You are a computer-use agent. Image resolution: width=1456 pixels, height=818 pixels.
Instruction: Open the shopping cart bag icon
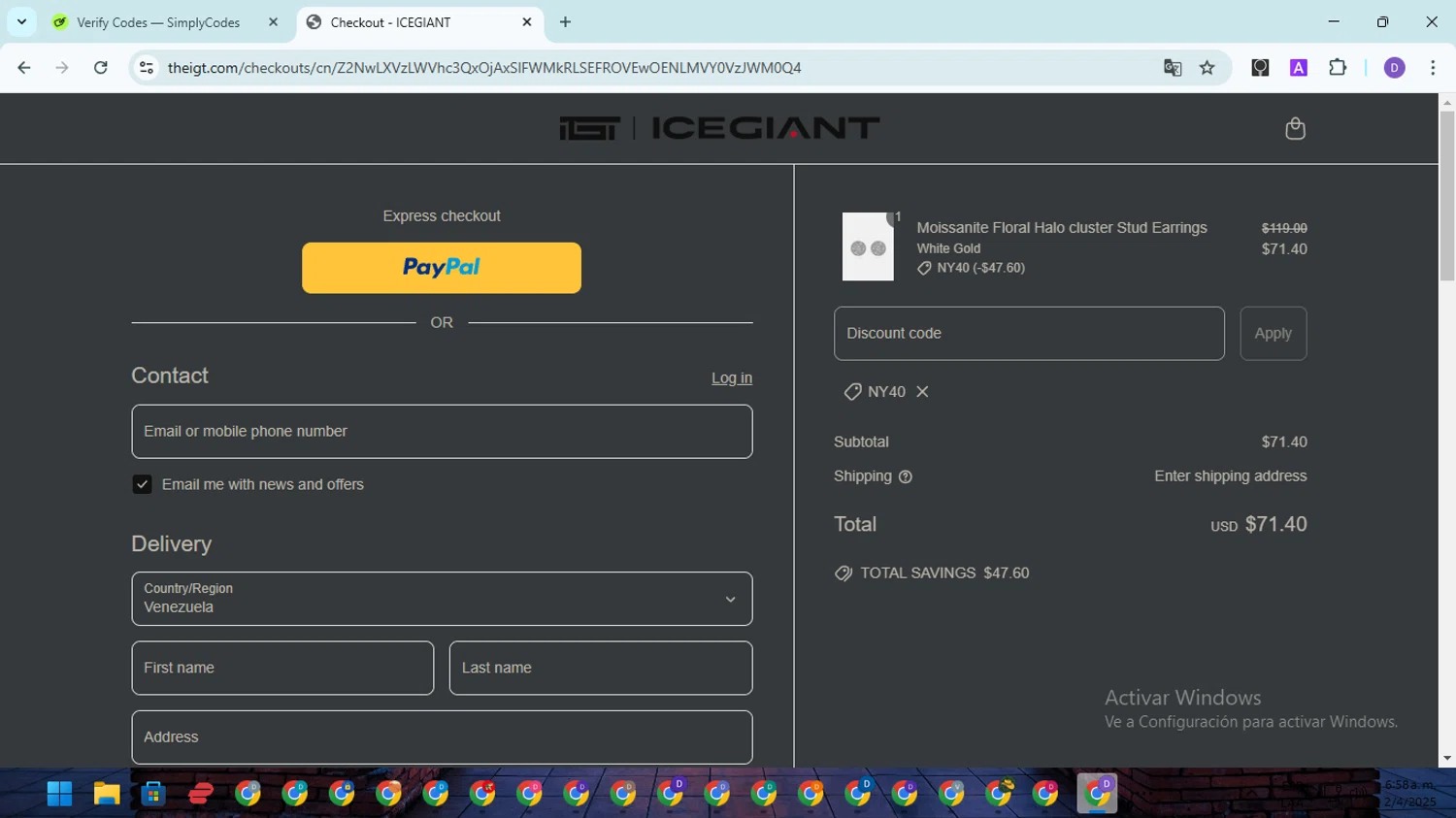click(1295, 128)
